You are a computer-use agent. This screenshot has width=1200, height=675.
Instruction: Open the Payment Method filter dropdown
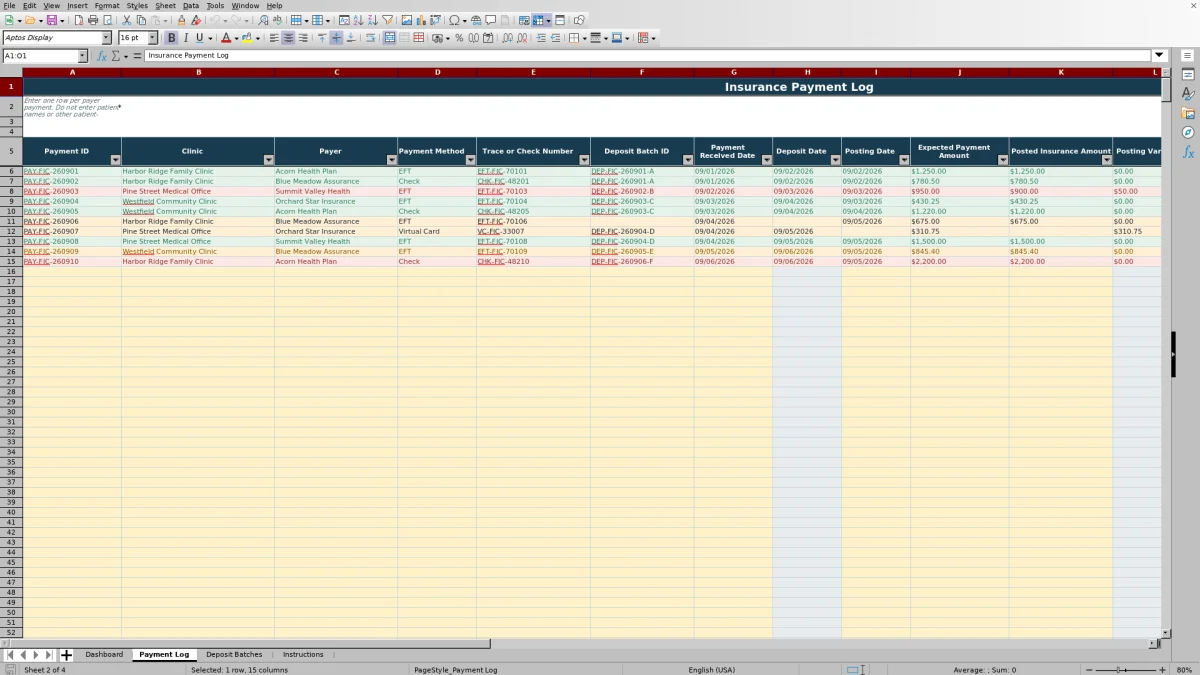tap(470, 160)
